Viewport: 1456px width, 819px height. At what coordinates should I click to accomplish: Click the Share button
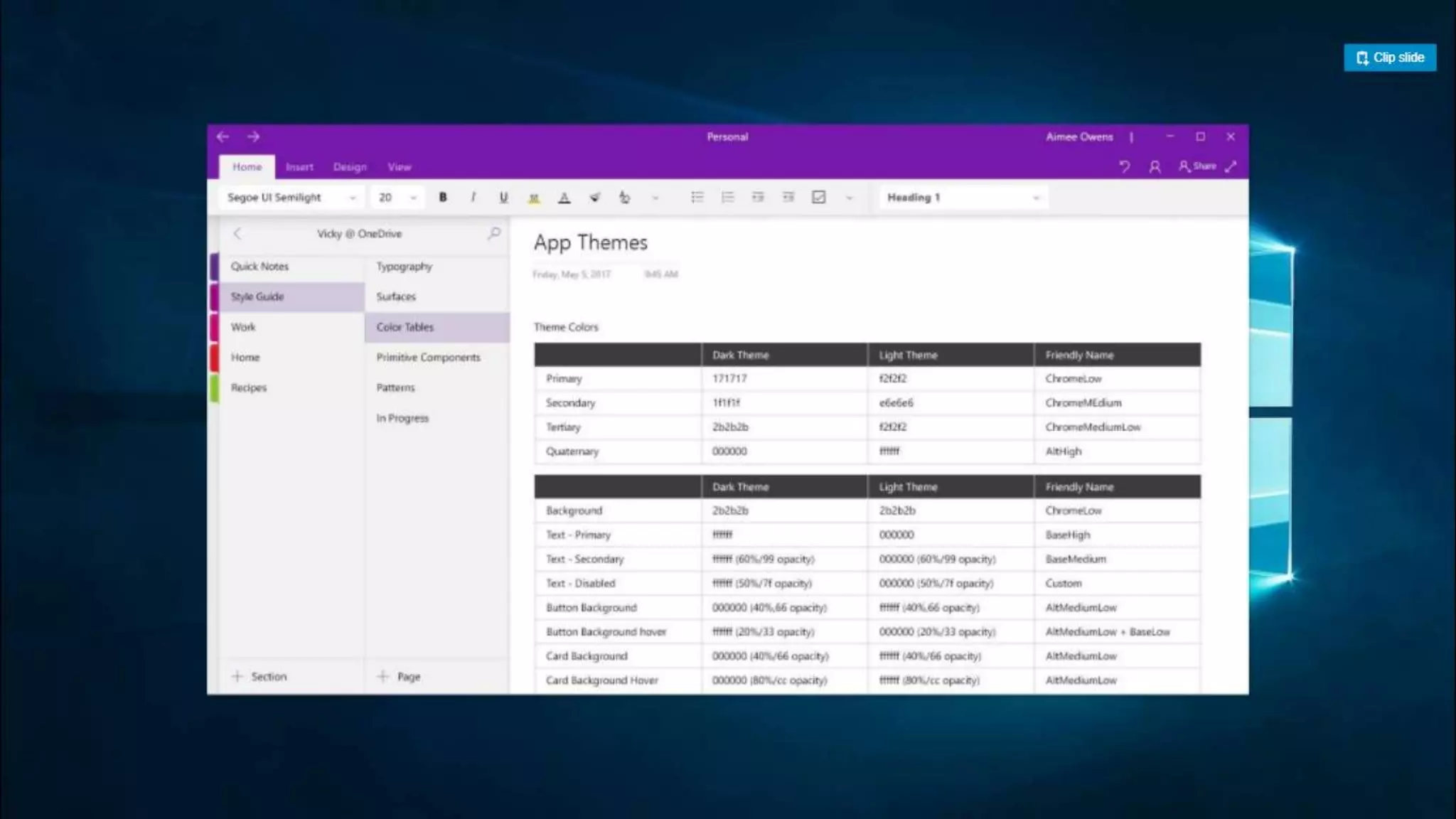coord(1197,166)
